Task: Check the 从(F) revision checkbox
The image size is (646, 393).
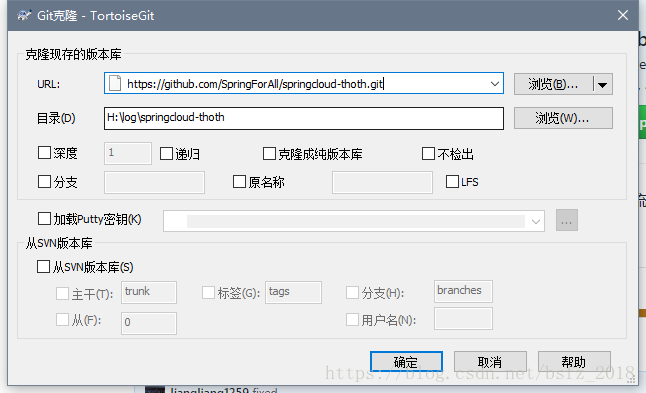Action: 62,320
